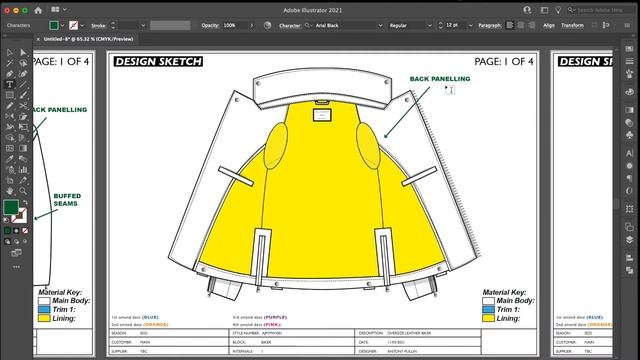Select the Artboard tool

click(x=10, y=180)
